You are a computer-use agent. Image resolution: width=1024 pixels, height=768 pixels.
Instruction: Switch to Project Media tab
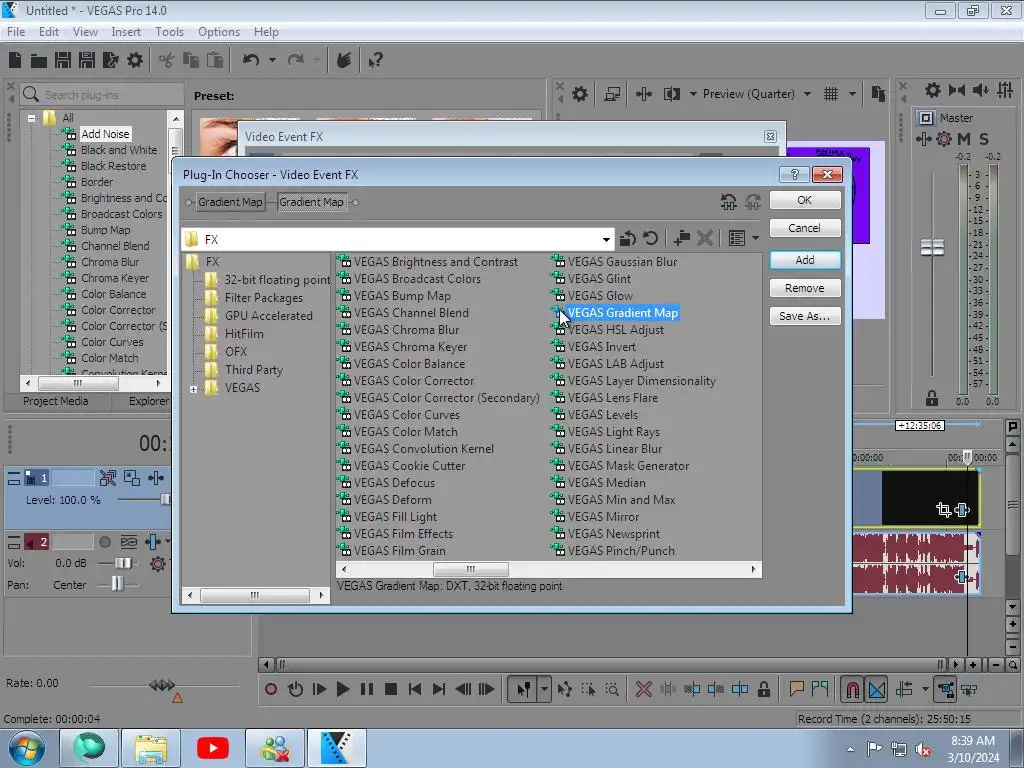(x=56, y=401)
